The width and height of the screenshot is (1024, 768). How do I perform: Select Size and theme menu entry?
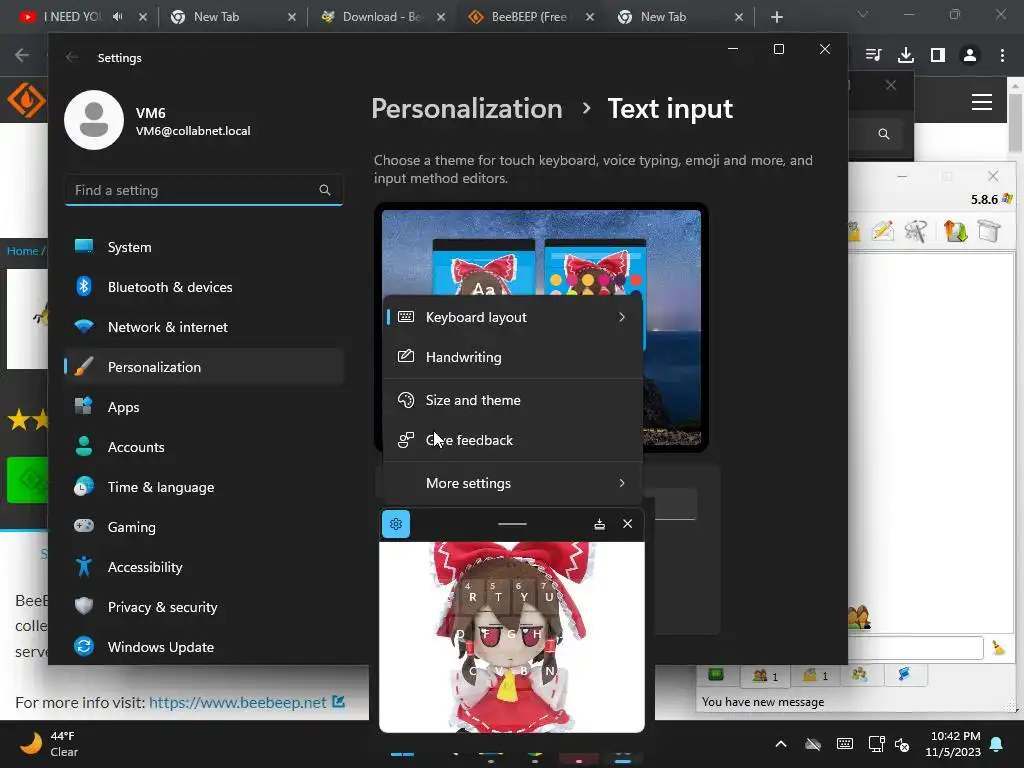click(513, 400)
